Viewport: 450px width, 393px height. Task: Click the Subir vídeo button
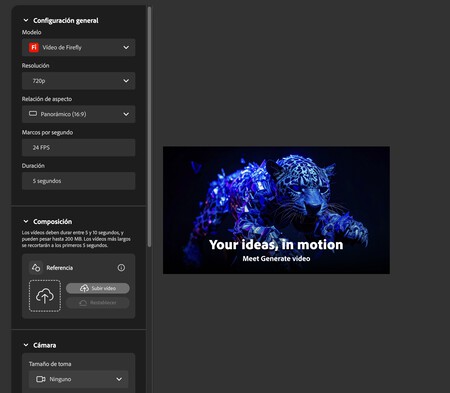click(x=98, y=288)
